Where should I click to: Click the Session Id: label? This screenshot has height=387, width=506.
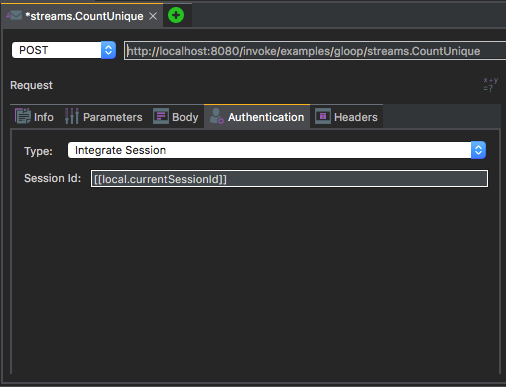point(52,178)
